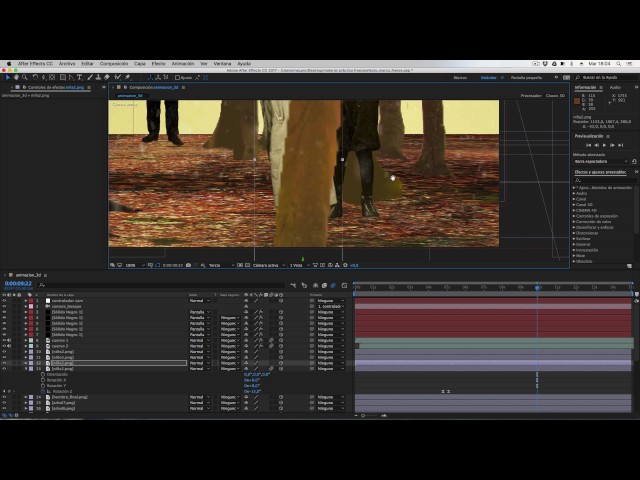Jump to last frame in Previsualización

coord(620,145)
